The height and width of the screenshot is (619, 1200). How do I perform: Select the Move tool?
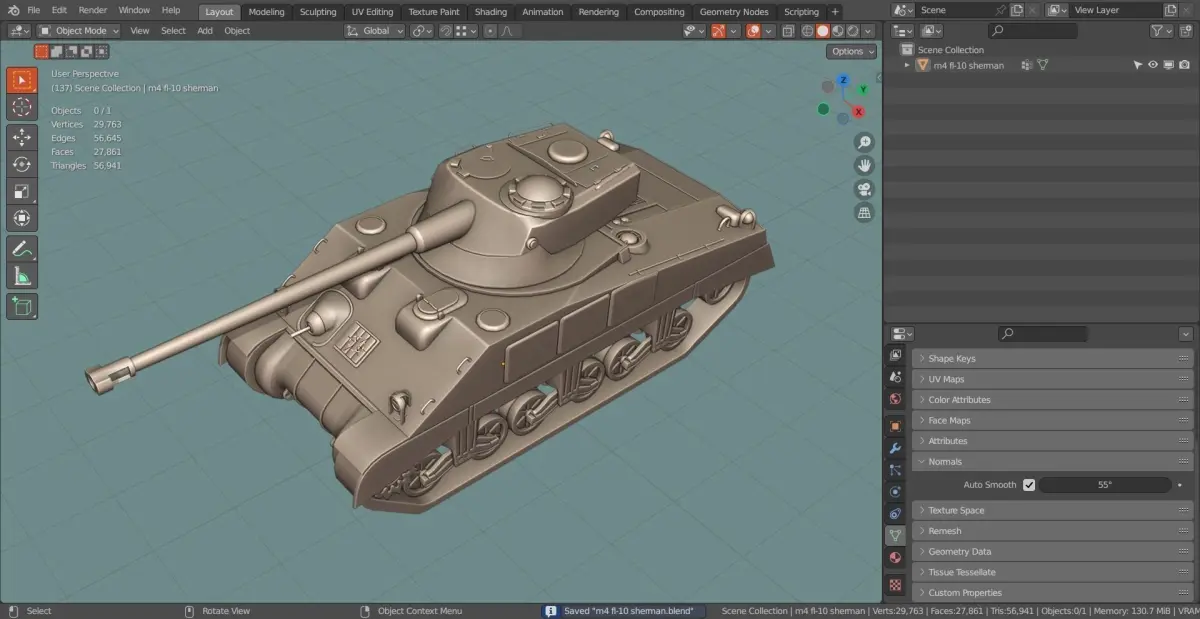(x=22, y=138)
